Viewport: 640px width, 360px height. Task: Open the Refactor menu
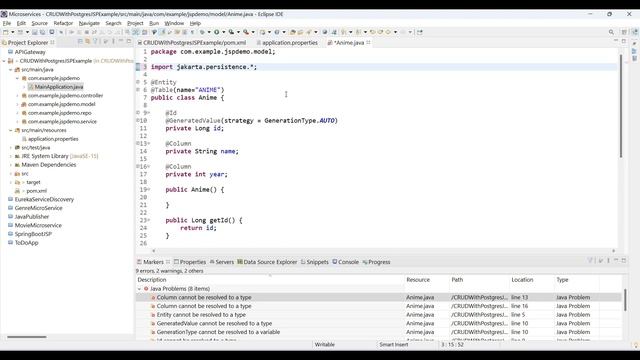(63, 23)
